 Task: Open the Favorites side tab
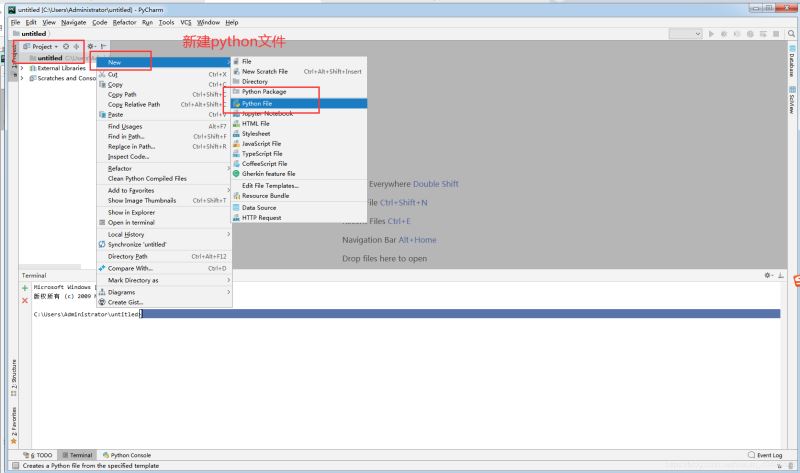[x=14, y=425]
